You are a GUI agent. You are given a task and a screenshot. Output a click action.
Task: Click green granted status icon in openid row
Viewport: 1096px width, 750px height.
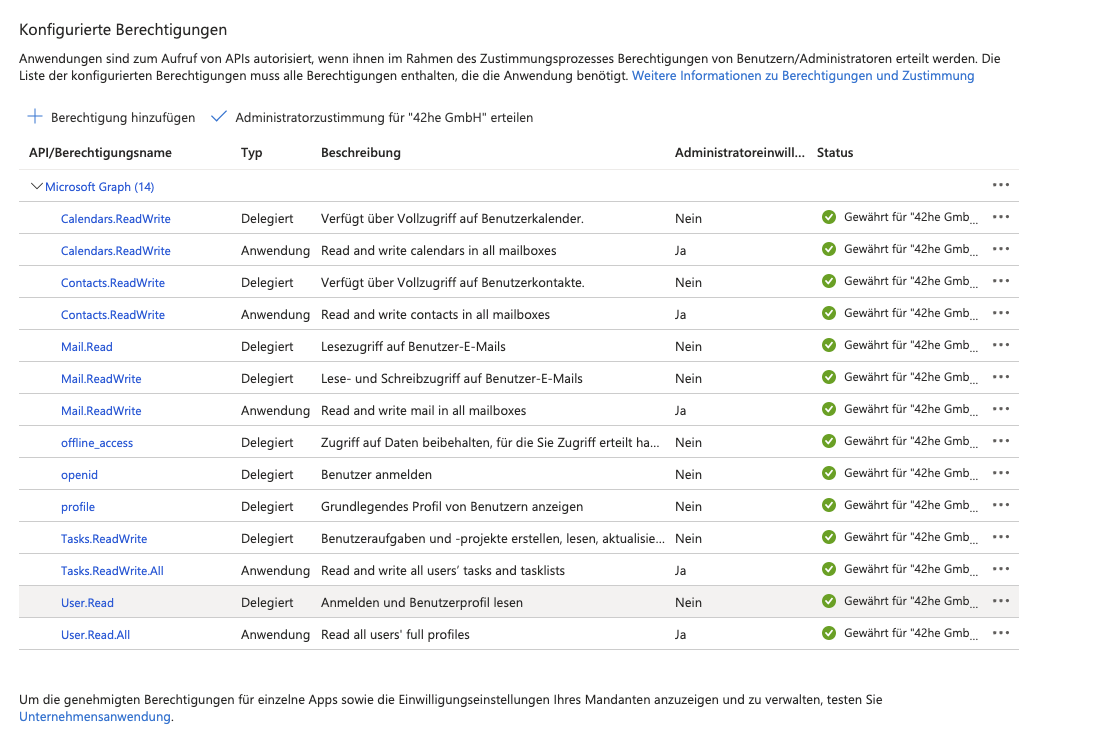pyautogui.click(x=829, y=474)
